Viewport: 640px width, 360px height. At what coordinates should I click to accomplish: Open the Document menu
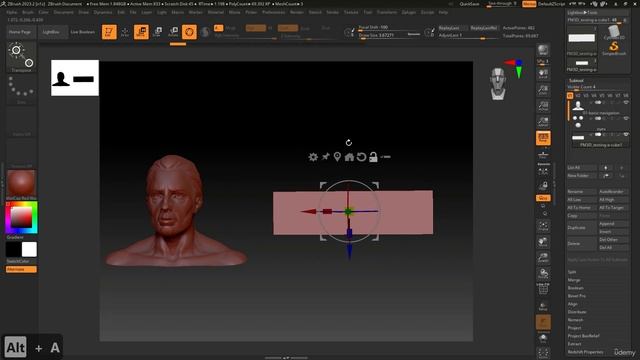(x=64, y=12)
